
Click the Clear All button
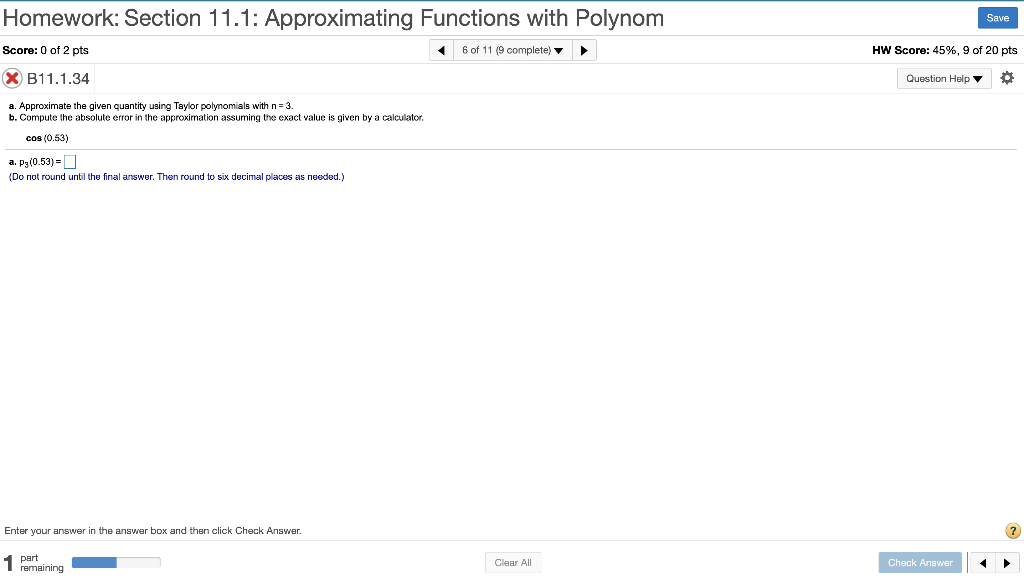click(512, 562)
